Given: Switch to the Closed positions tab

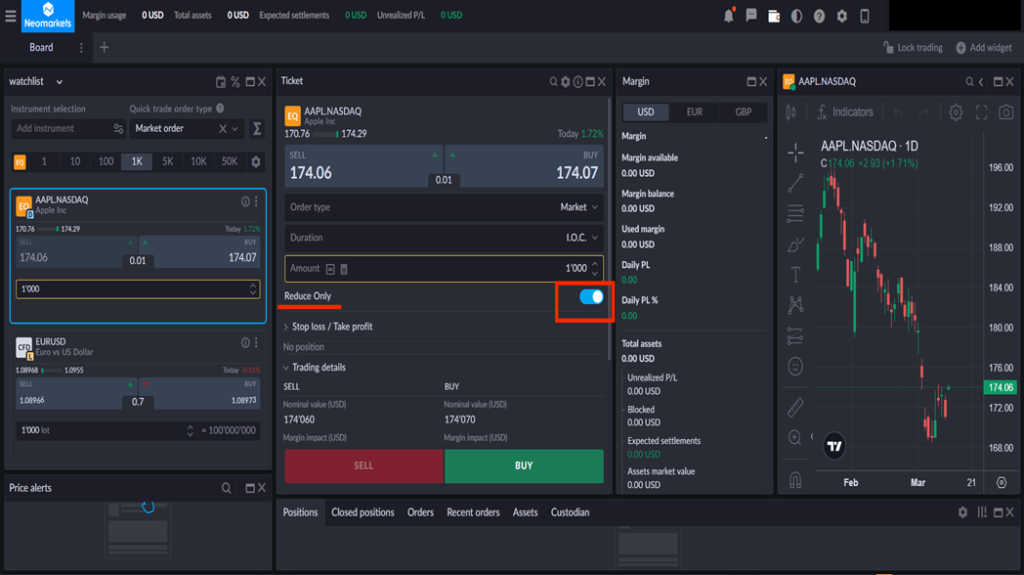Looking at the screenshot, I should [x=363, y=512].
